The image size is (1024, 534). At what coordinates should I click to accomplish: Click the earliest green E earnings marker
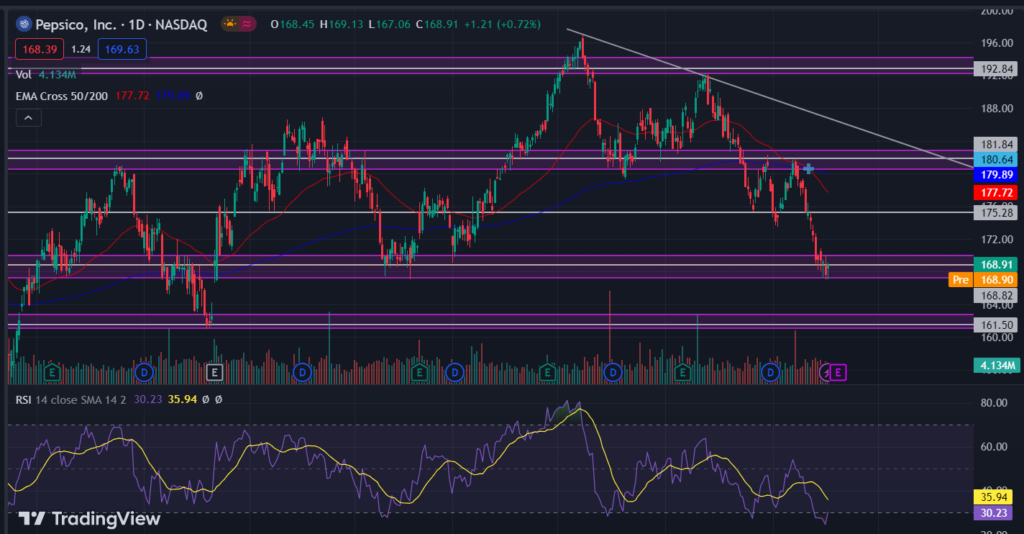click(52, 373)
